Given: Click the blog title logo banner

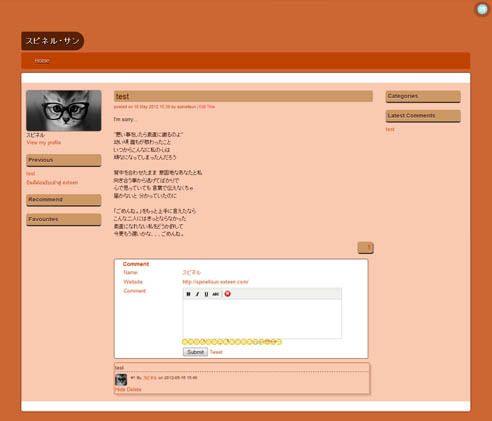Looking at the screenshot, I should [x=53, y=41].
